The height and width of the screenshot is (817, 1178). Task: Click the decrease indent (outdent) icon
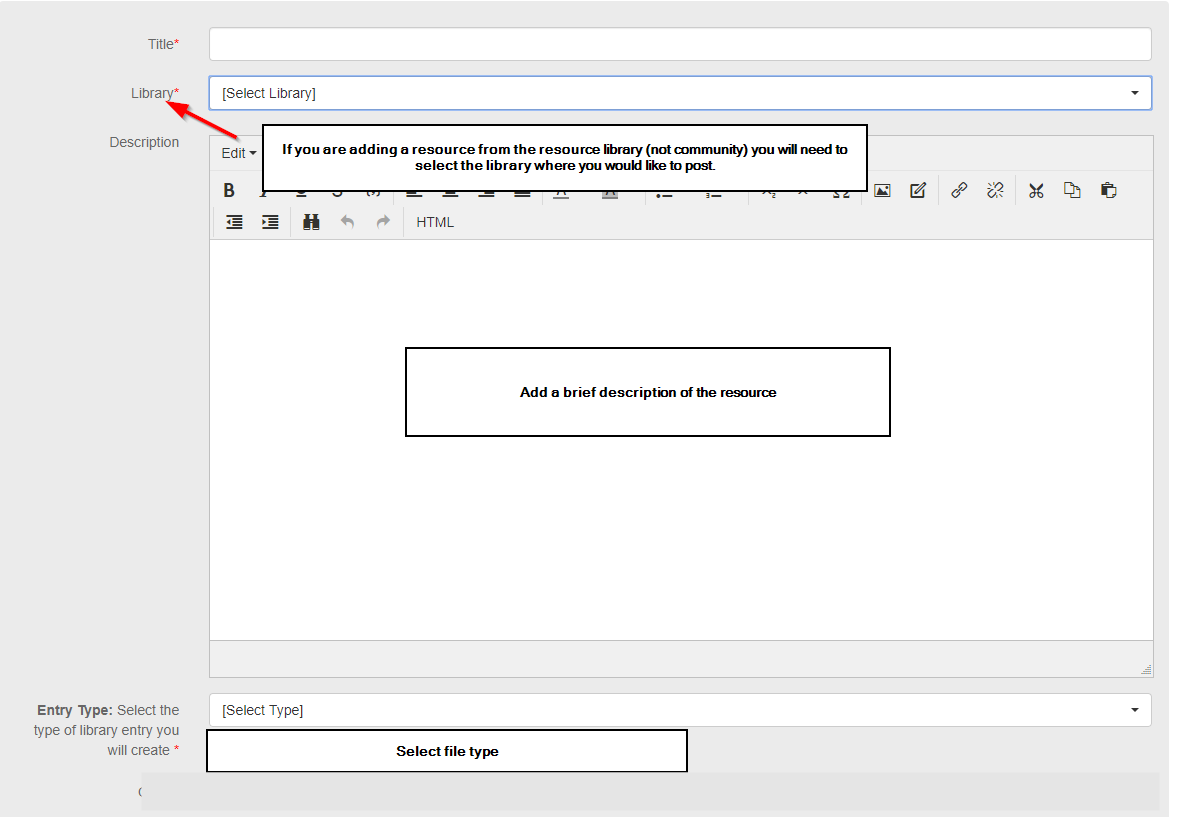(234, 222)
